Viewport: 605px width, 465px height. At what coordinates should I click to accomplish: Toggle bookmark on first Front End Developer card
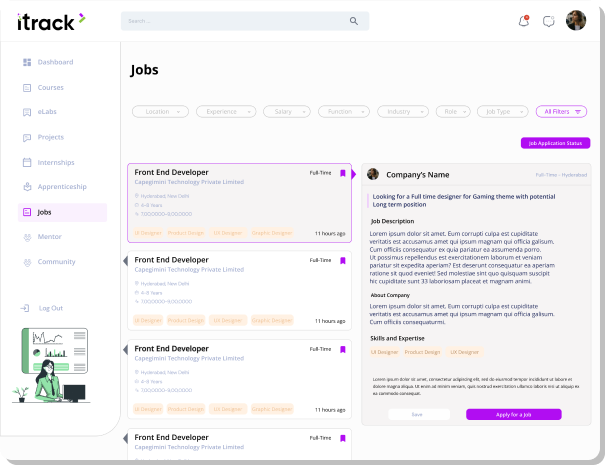coord(343,173)
